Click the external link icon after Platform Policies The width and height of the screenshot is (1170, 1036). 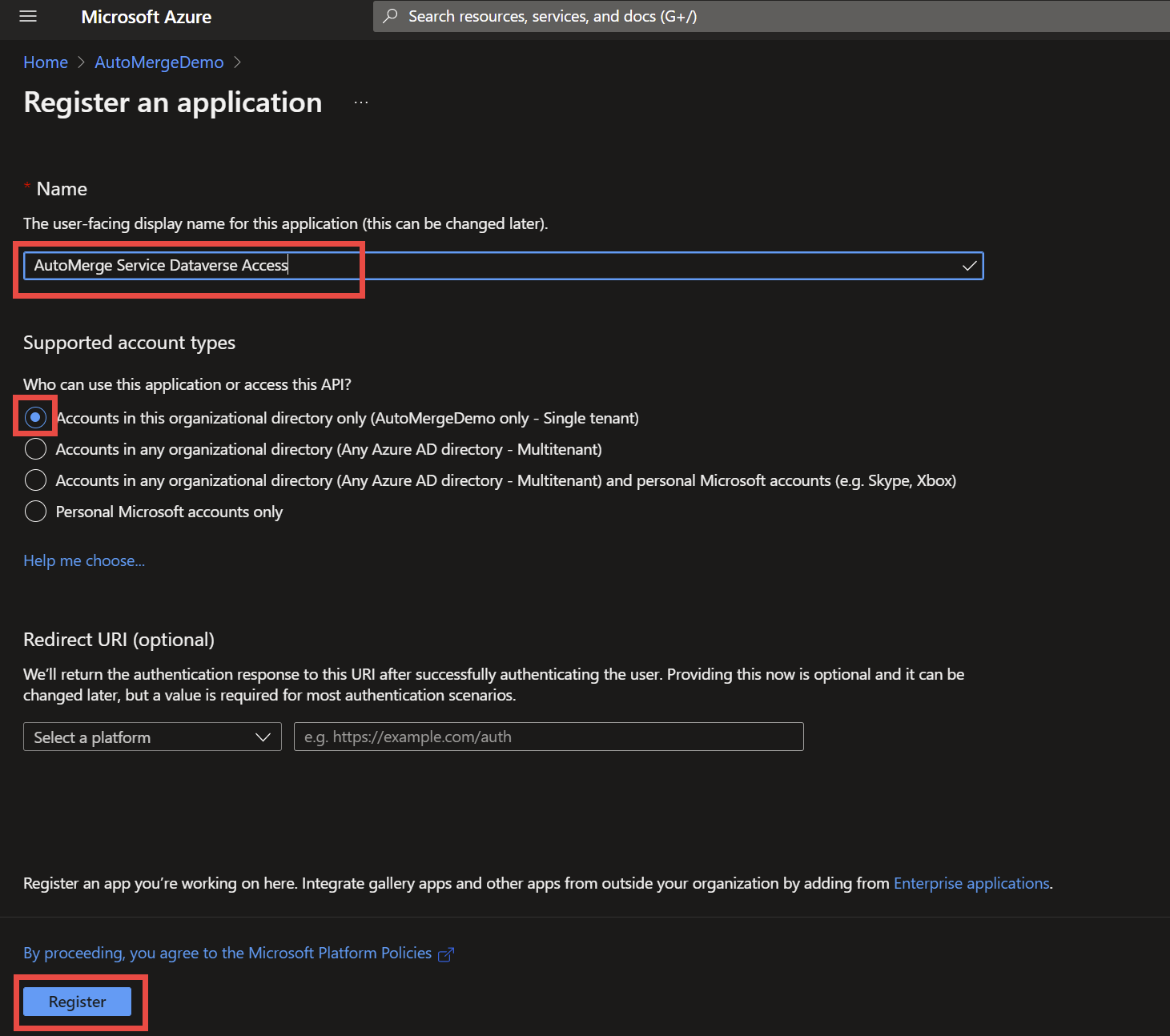[x=446, y=954]
